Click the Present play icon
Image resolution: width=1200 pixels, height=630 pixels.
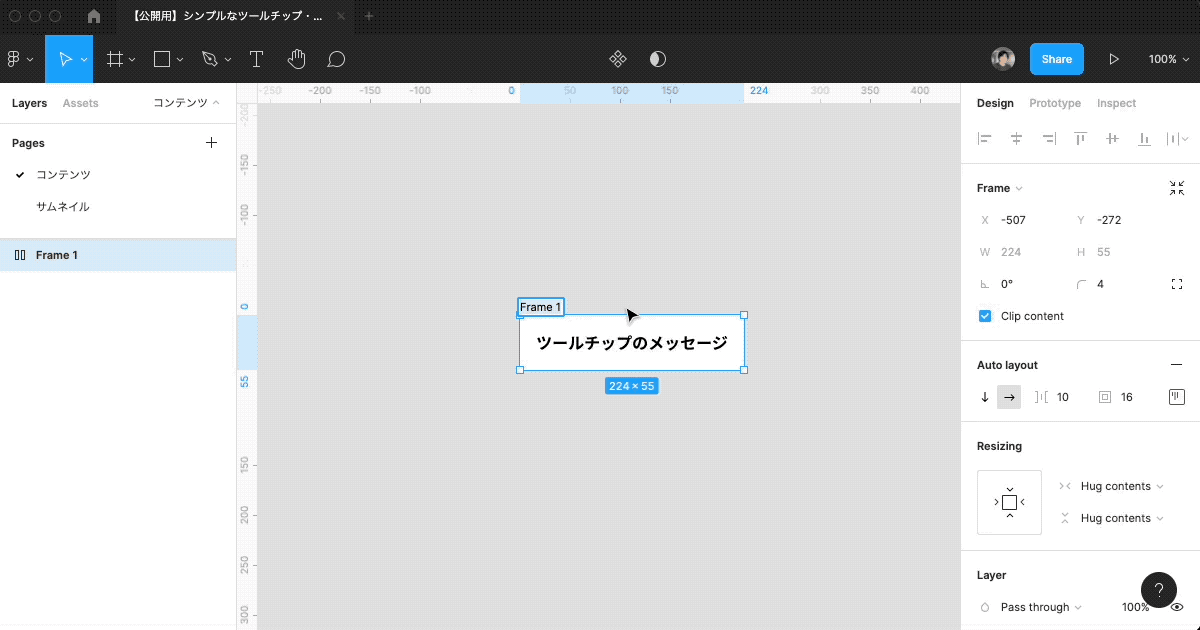[1114, 58]
